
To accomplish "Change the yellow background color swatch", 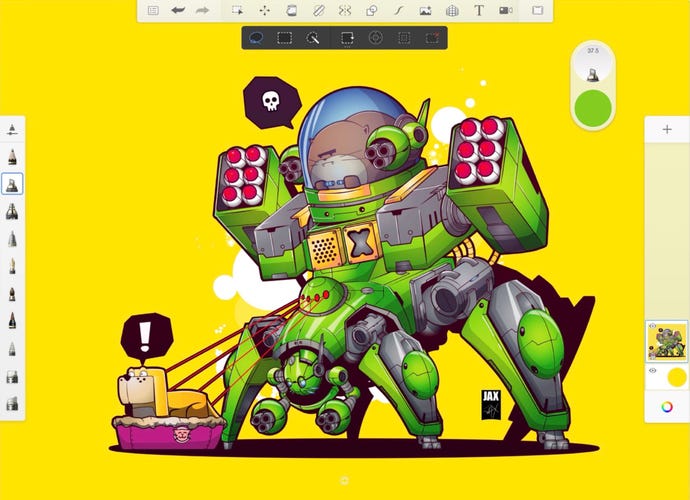I will [677, 378].
